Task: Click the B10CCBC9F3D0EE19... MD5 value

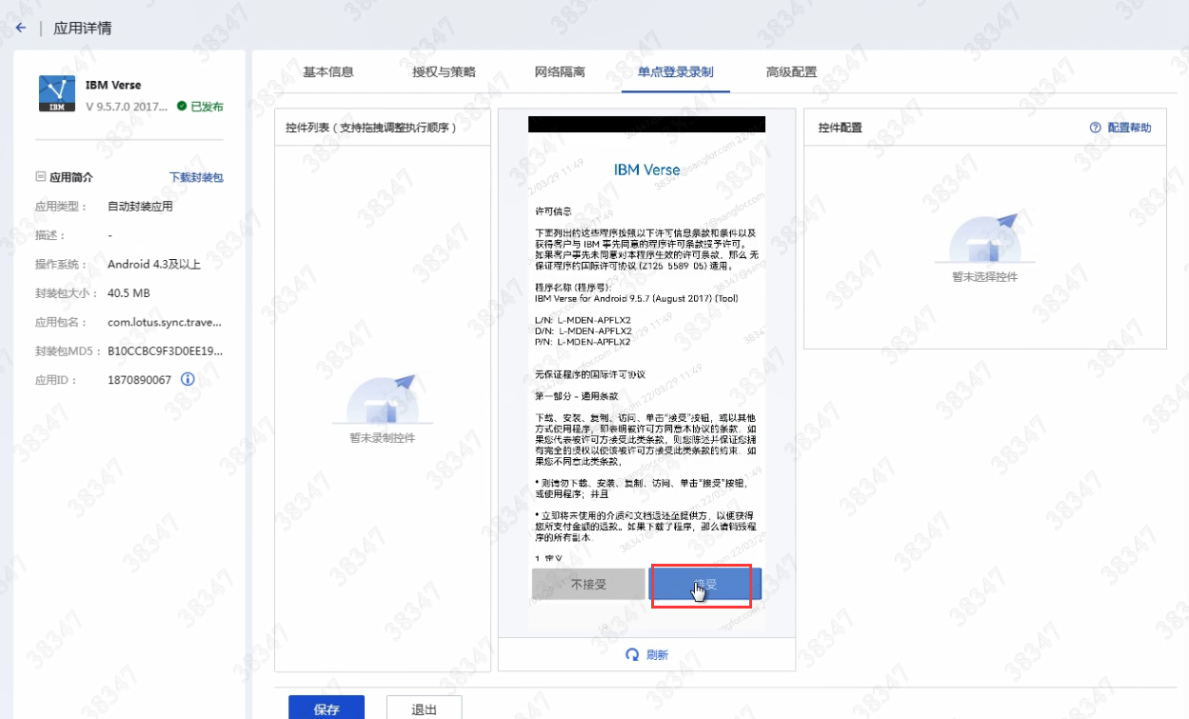Action: [165, 351]
